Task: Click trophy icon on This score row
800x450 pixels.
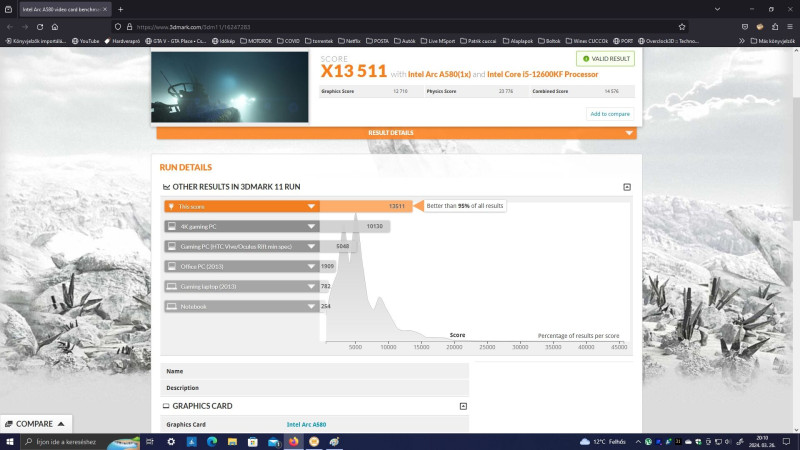Action: click(171, 207)
